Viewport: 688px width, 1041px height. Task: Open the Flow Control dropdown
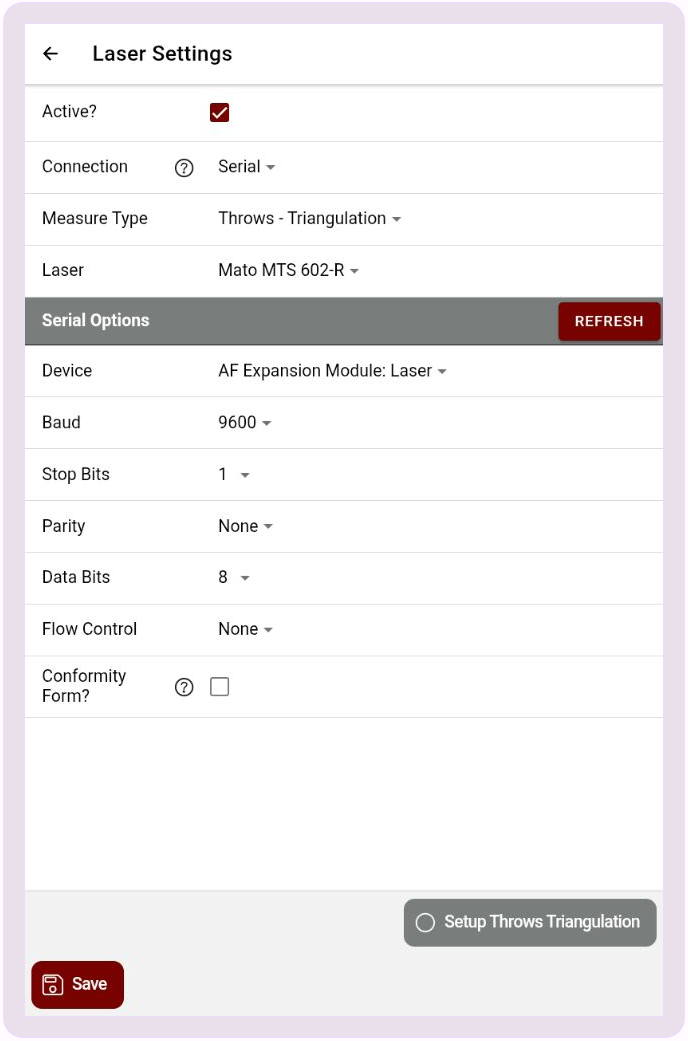coord(245,629)
